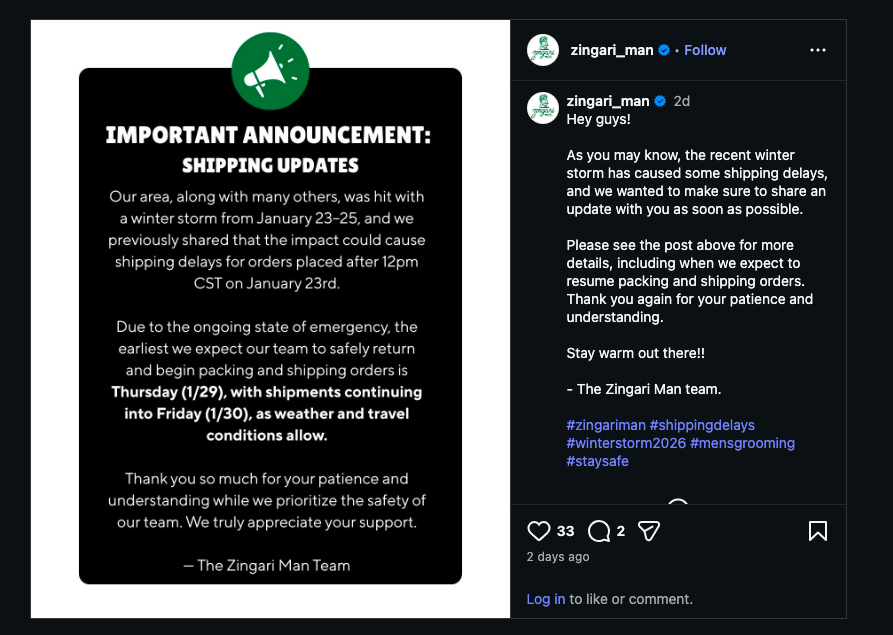Open the zingari_man profile from the header username
Image resolution: width=893 pixels, height=635 pixels.
(611, 50)
